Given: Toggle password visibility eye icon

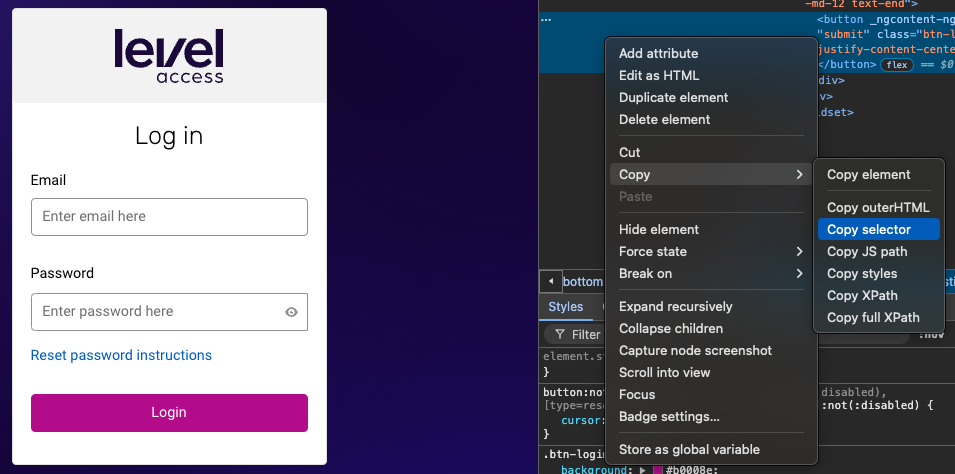Looking at the screenshot, I should click(x=291, y=312).
